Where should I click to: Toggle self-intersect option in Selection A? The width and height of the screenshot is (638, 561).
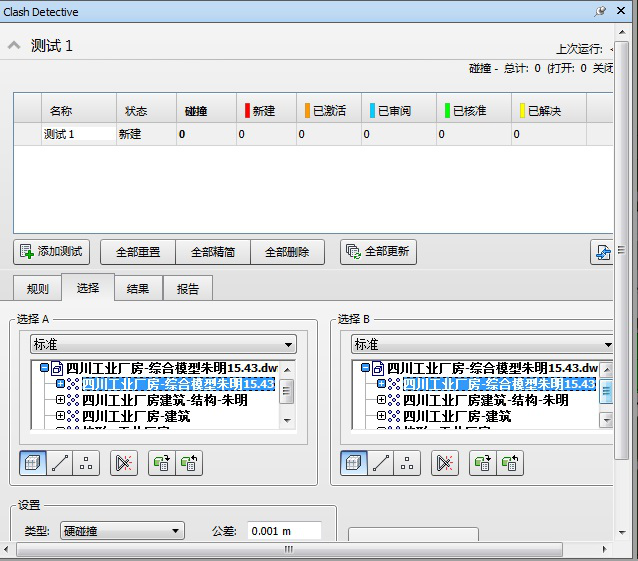(124, 463)
